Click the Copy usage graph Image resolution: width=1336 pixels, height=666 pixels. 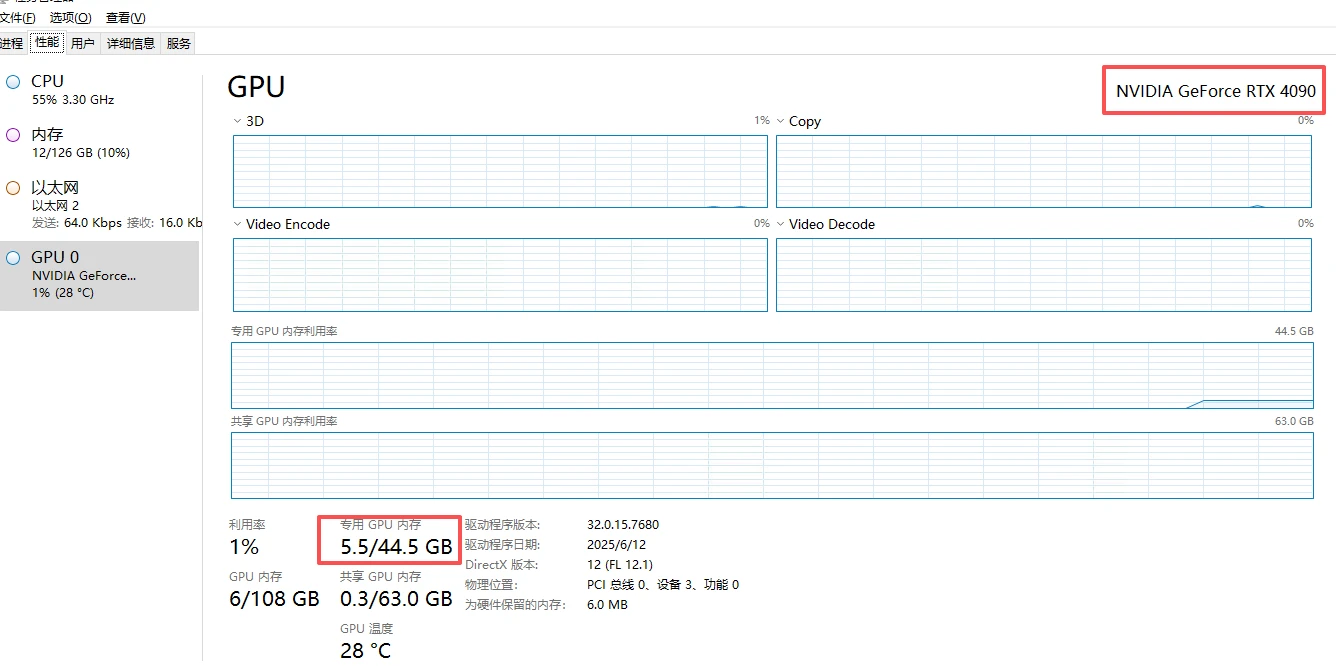tap(1043, 171)
